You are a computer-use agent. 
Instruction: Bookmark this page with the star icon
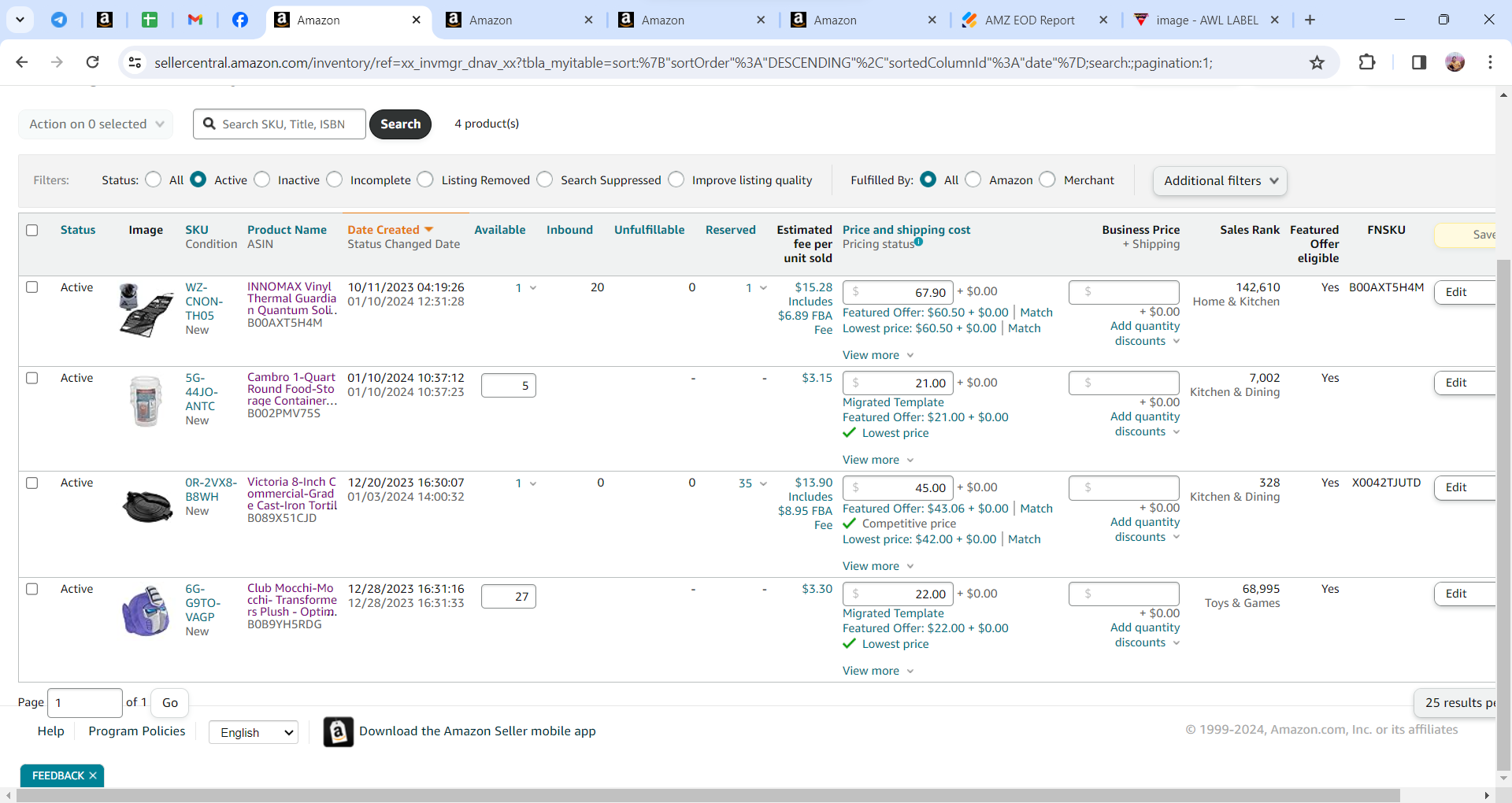coord(1317,62)
